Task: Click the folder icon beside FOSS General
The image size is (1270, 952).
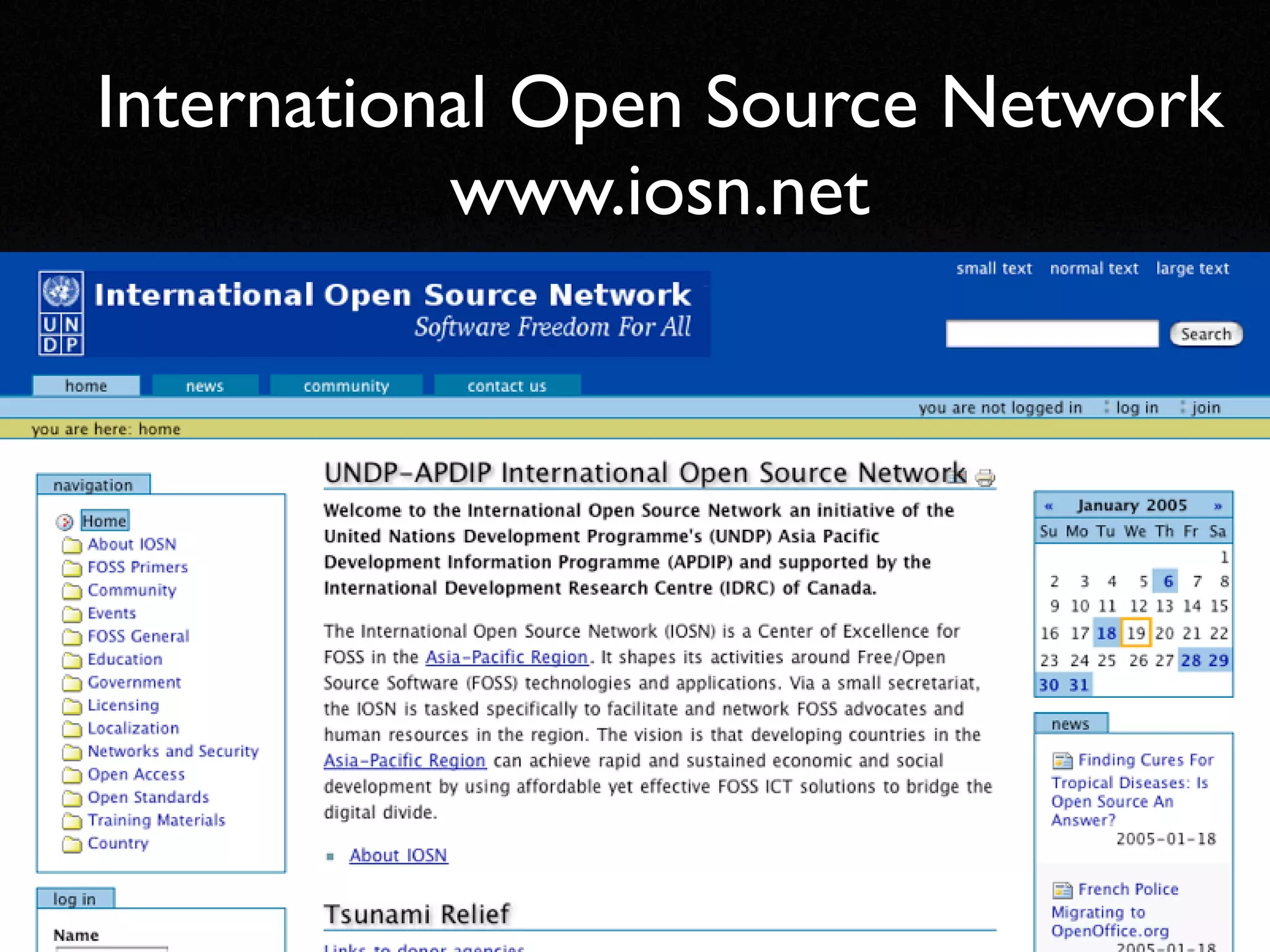Action: pos(72,637)
